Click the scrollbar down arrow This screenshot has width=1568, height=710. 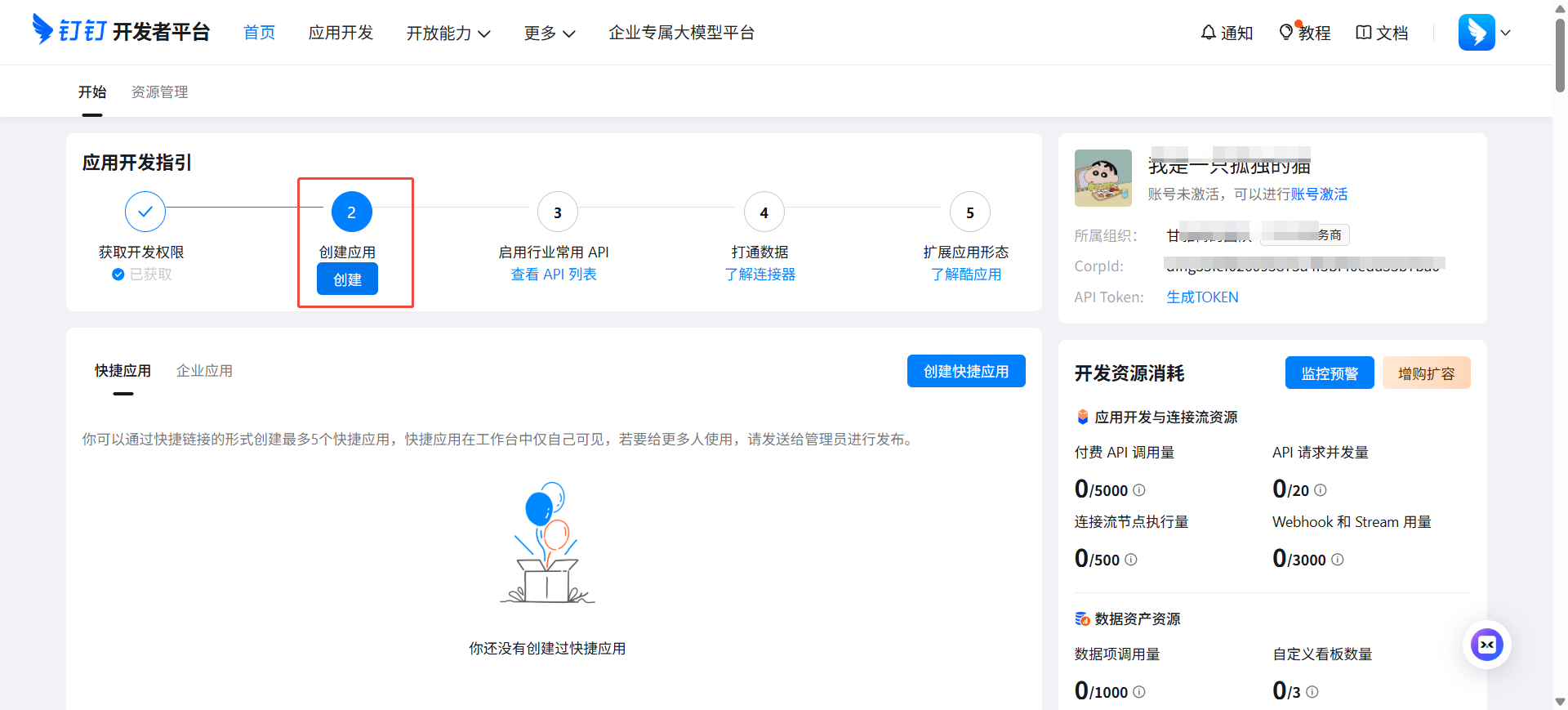[x=1560, y=702]
